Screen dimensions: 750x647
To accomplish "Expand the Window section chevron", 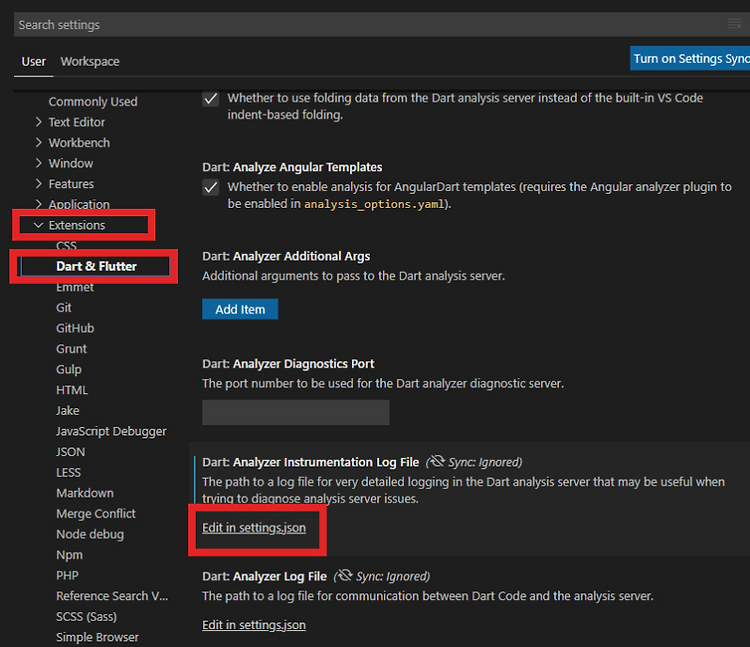I will point(39,164).
